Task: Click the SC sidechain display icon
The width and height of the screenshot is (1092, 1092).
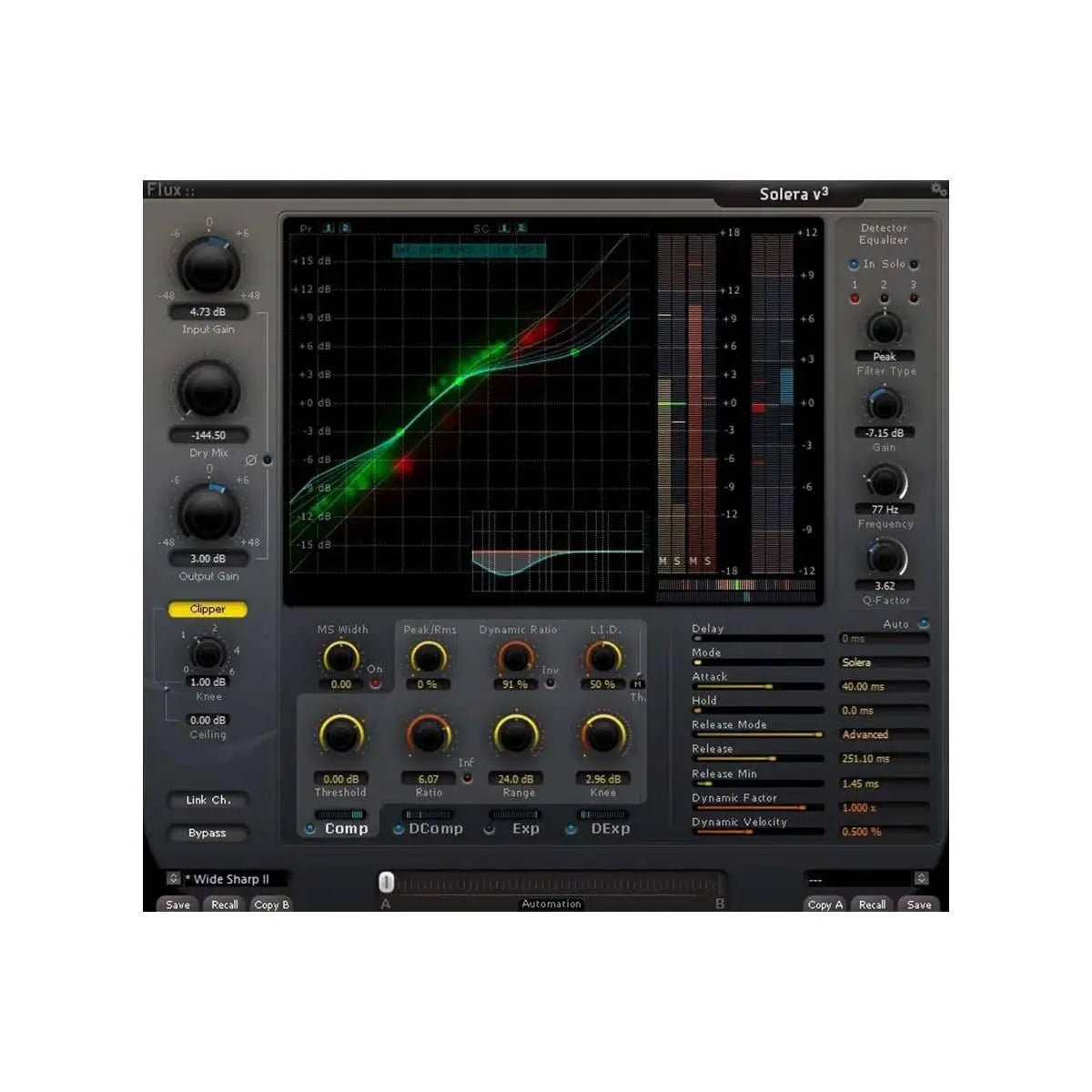Action: tap(505, 229)
